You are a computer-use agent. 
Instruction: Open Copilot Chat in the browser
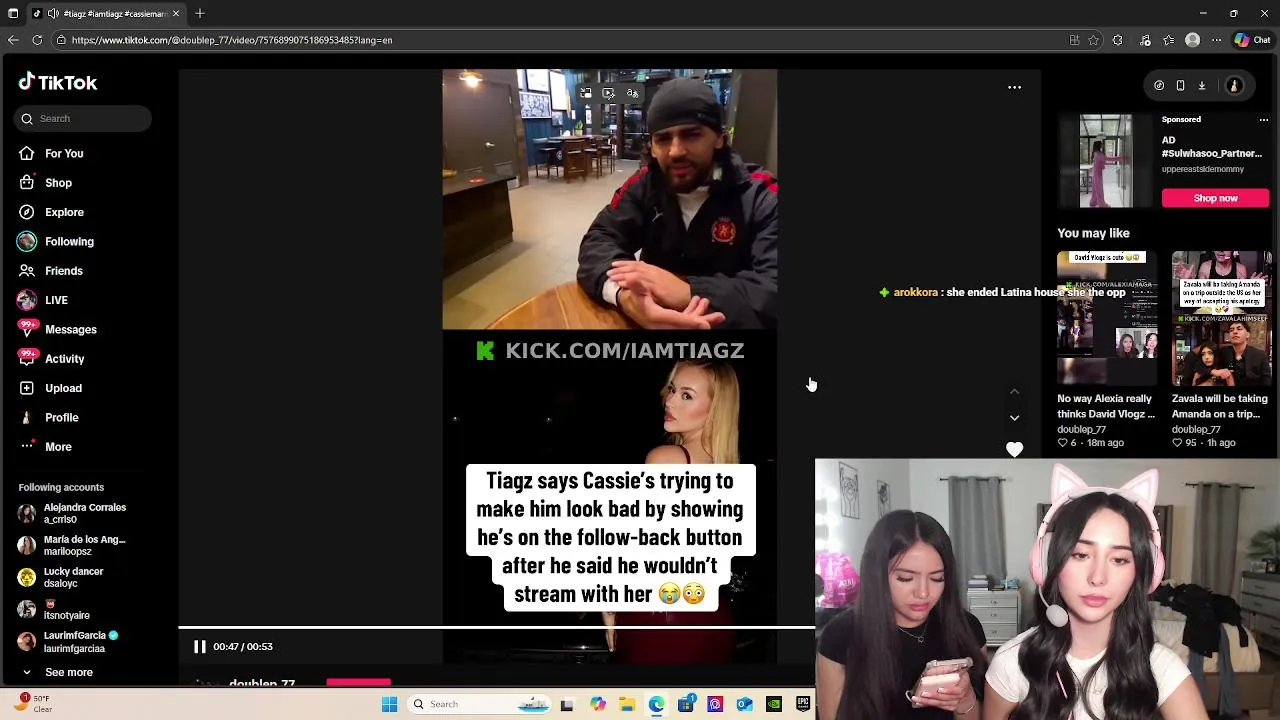tap(1251, 40)
